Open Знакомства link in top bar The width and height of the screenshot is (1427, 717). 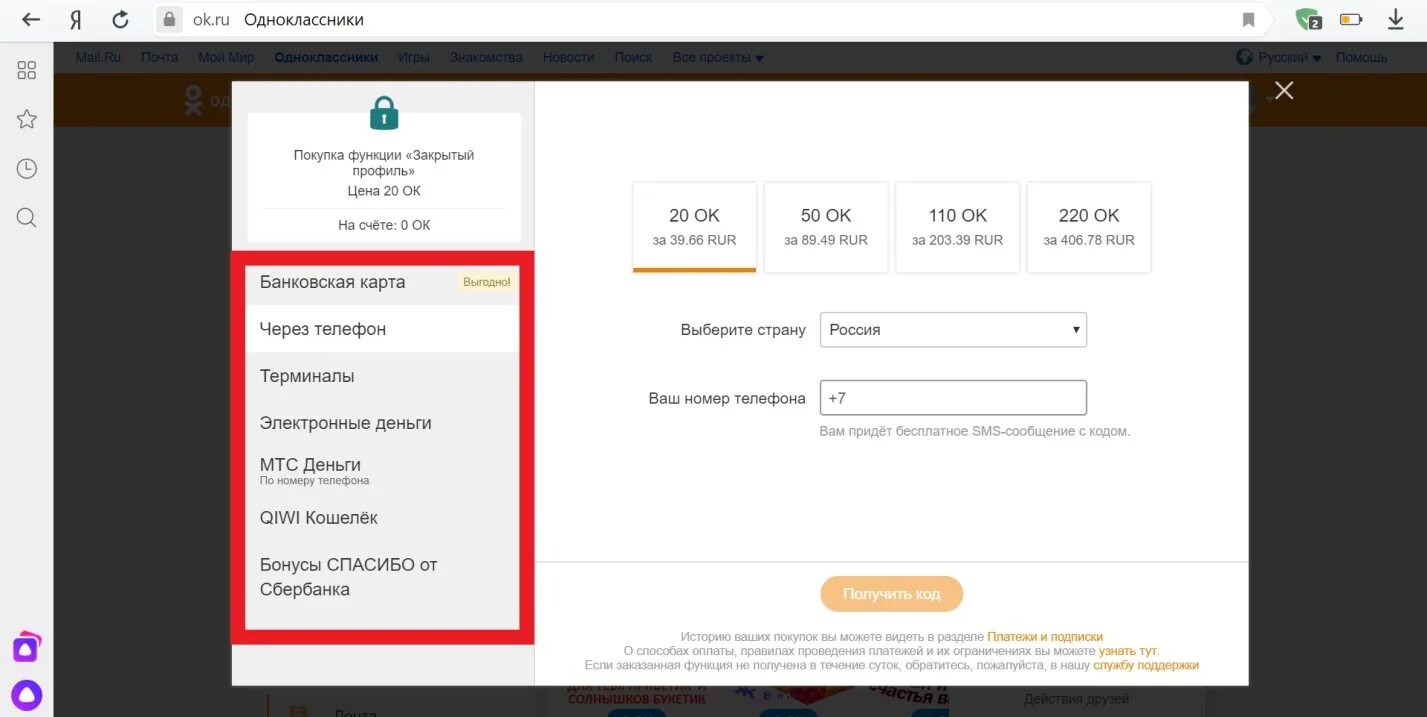click(486, 58)
